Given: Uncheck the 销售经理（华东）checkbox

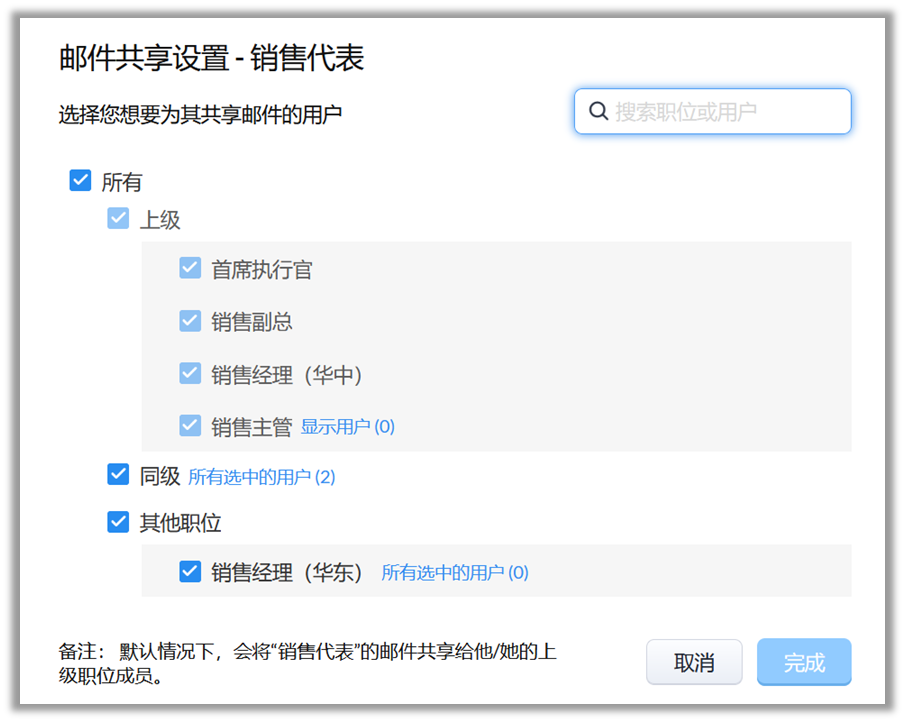Looking at the screenshot, I should pyautogui.click(x=190, y=572).
